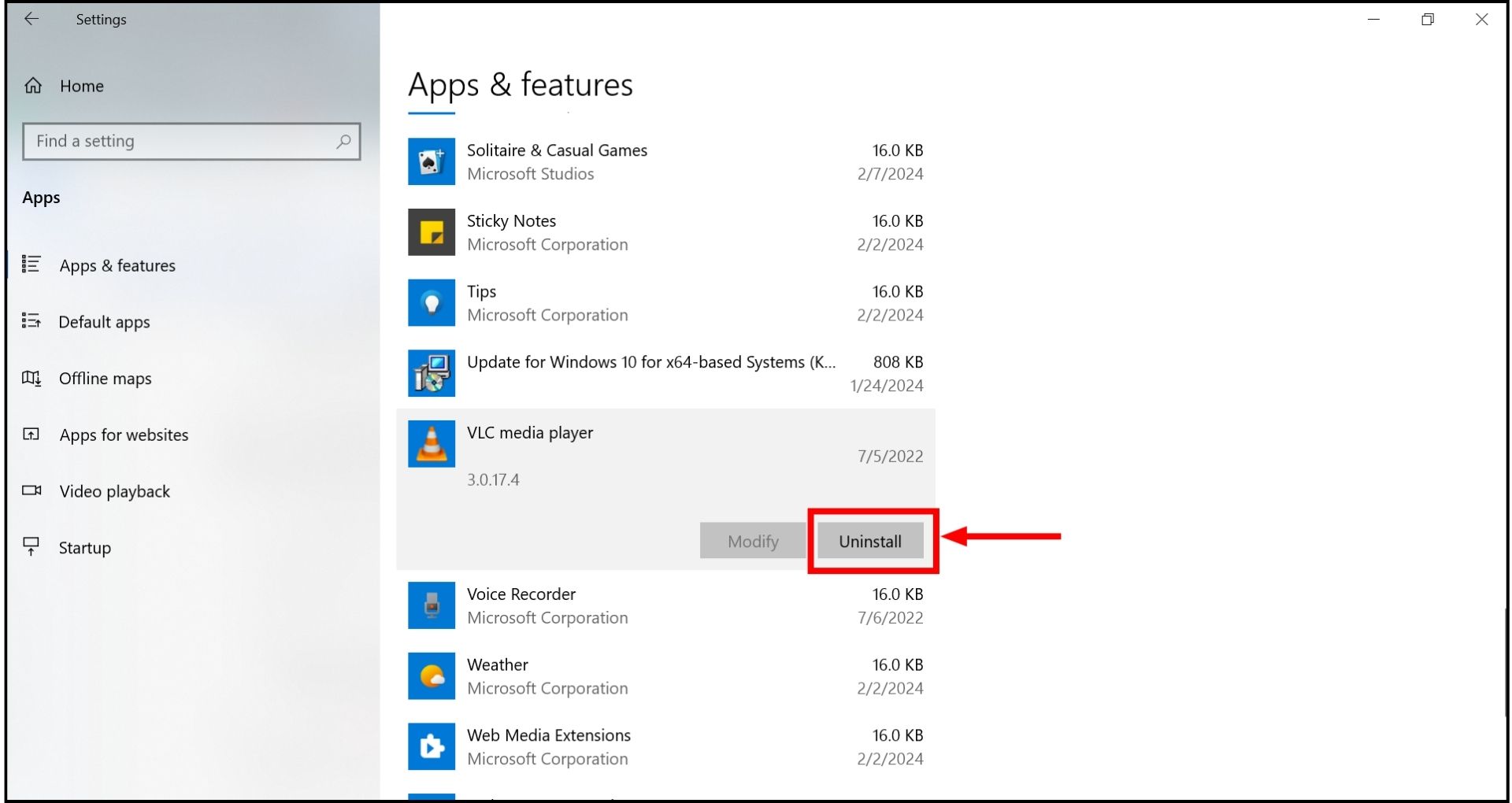Image resolution: width=1512 pixels, height=803 pixels.
Task: Click the VLC media player cone icon
Action: point(431,444)
